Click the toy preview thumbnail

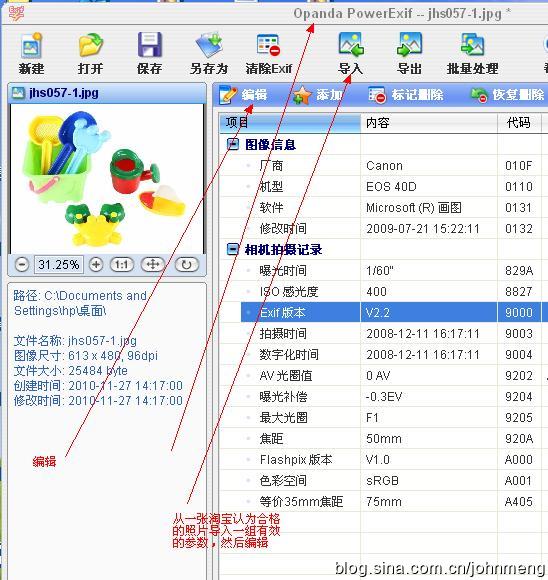[107, 178]
